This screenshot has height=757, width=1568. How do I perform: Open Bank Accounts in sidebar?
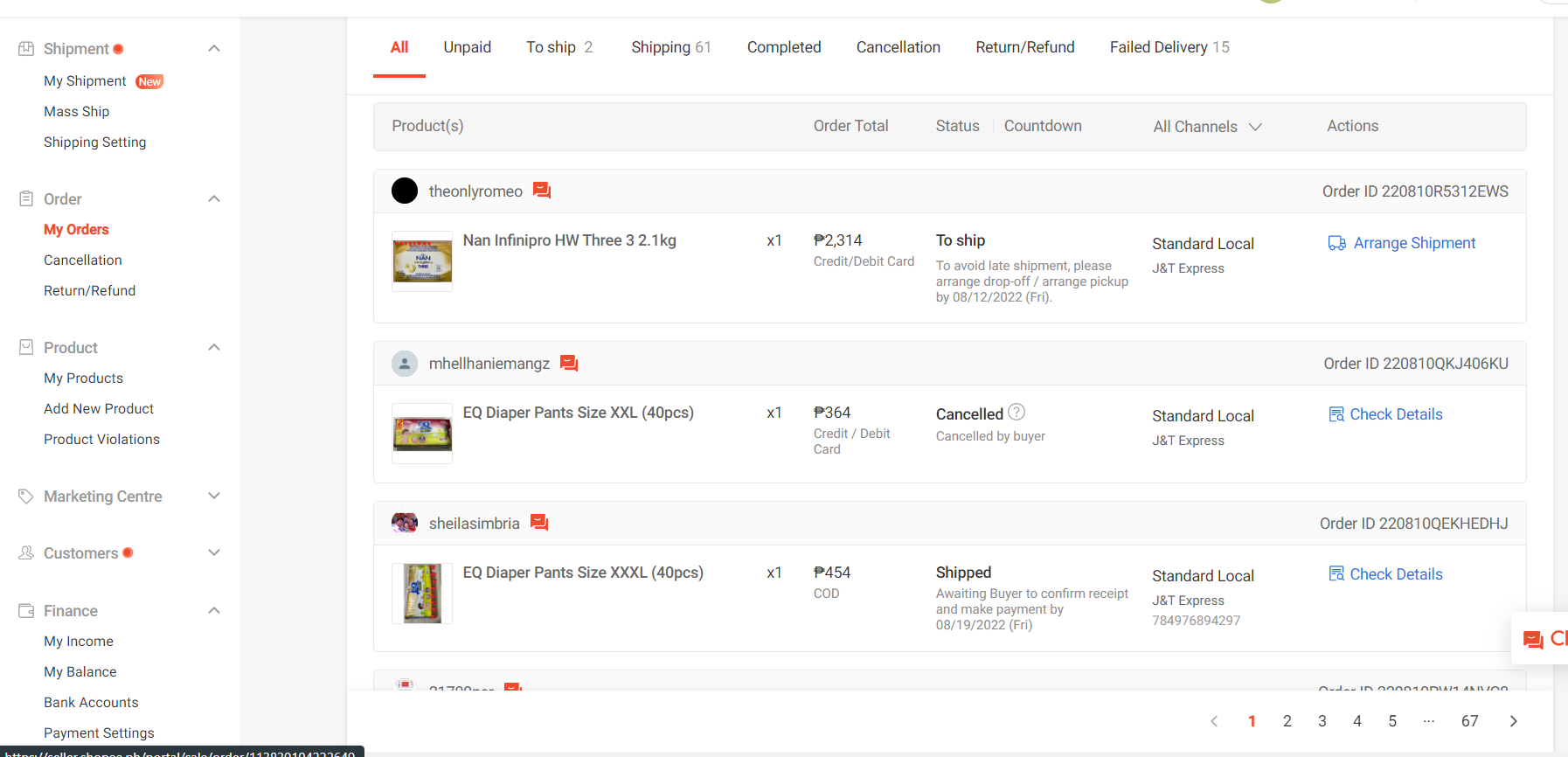[x=91, y=703]
